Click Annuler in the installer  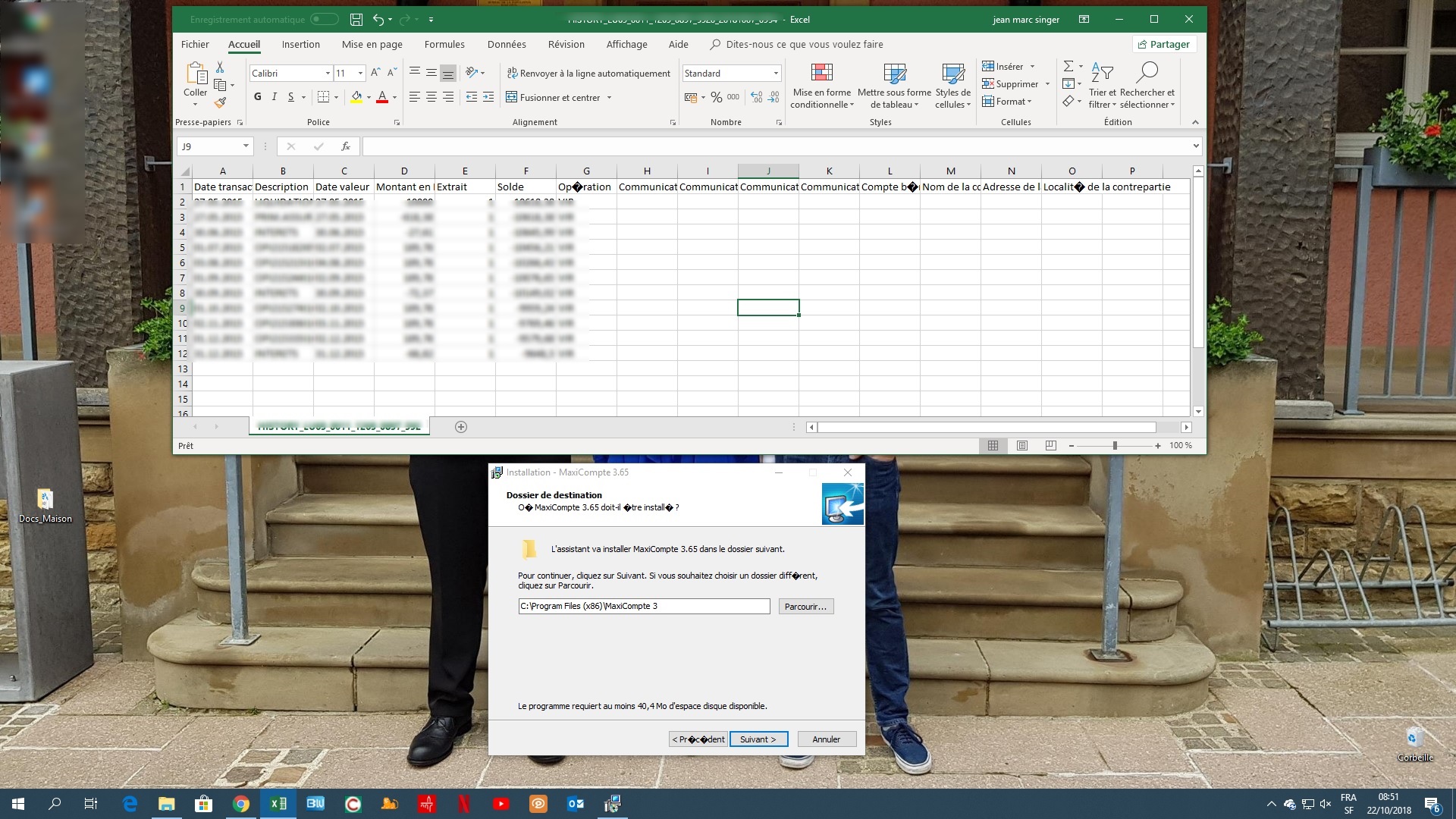tap(827, 739)
